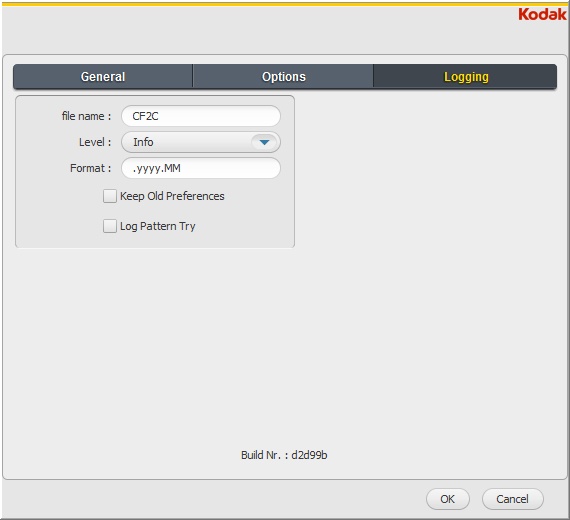Viewport: 570px width, 520px height.
Task: Click the Build Nr. d2d99b text
Action: [284, 455]
